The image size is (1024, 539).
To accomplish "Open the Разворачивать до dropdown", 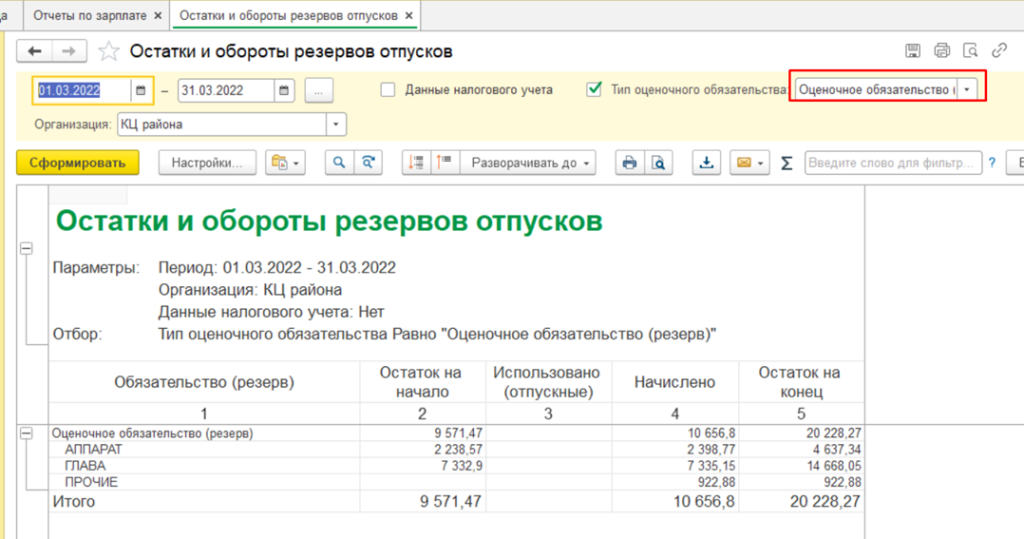I will pos(529,163).
